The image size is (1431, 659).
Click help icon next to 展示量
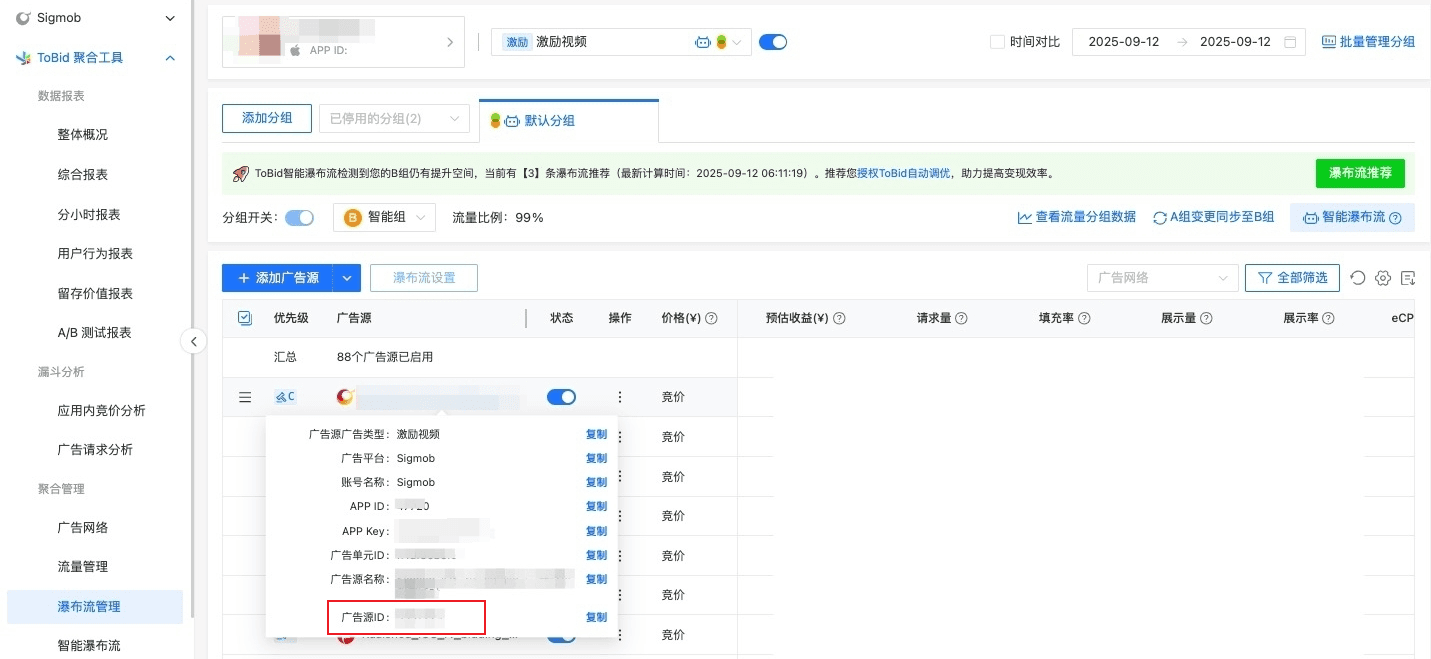1206,318
